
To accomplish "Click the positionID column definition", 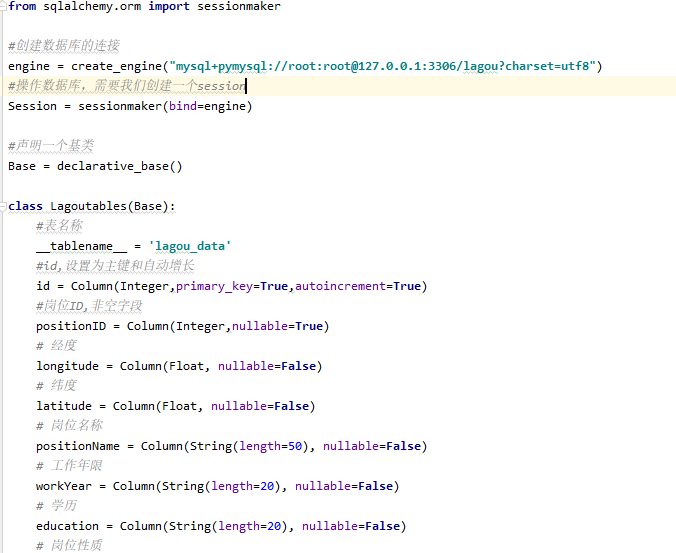I will 183,326.
